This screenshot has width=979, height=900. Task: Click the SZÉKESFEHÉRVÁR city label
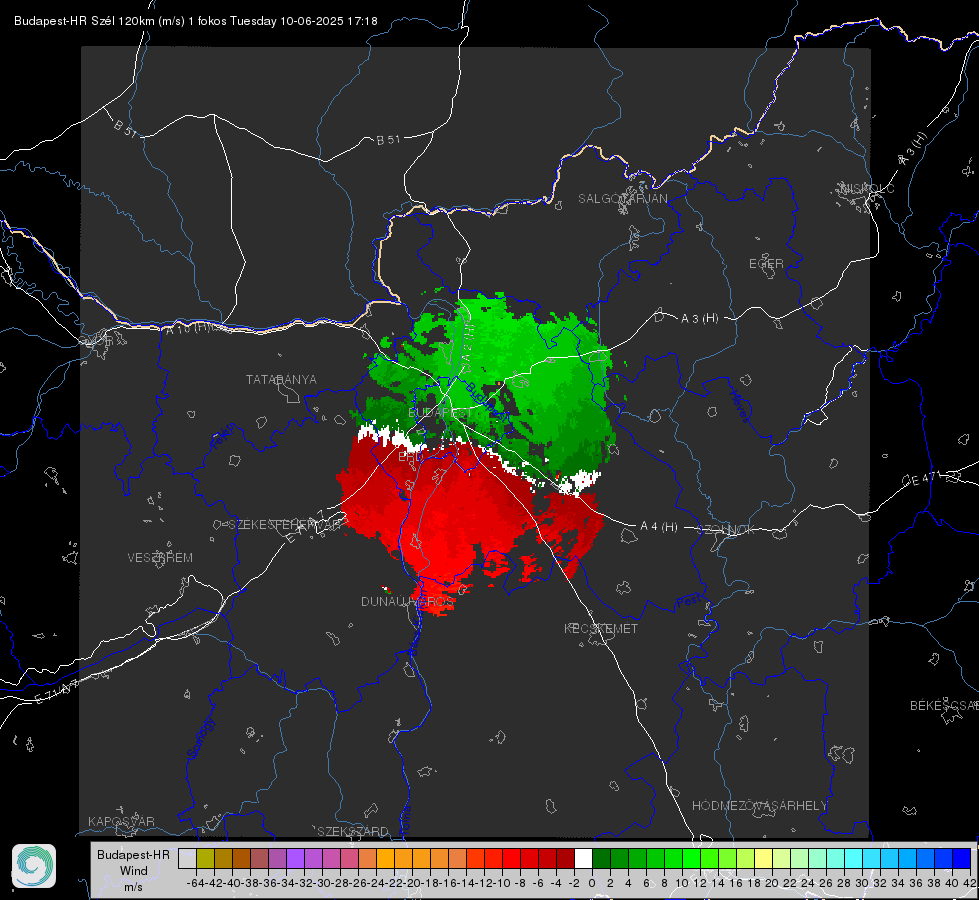286,525
